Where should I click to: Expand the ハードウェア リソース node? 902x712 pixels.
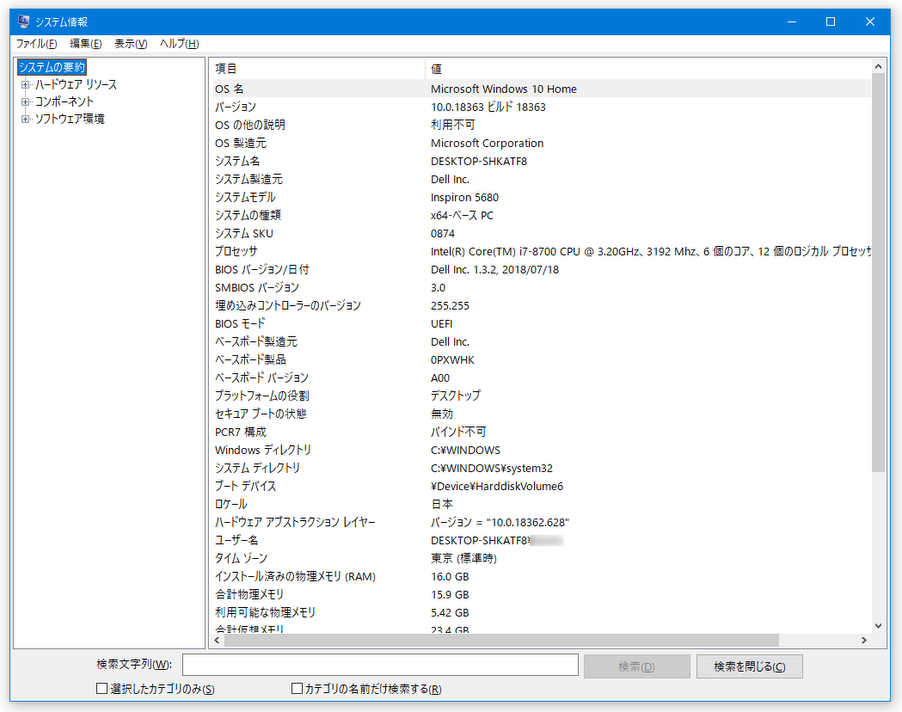click(25, 85)
